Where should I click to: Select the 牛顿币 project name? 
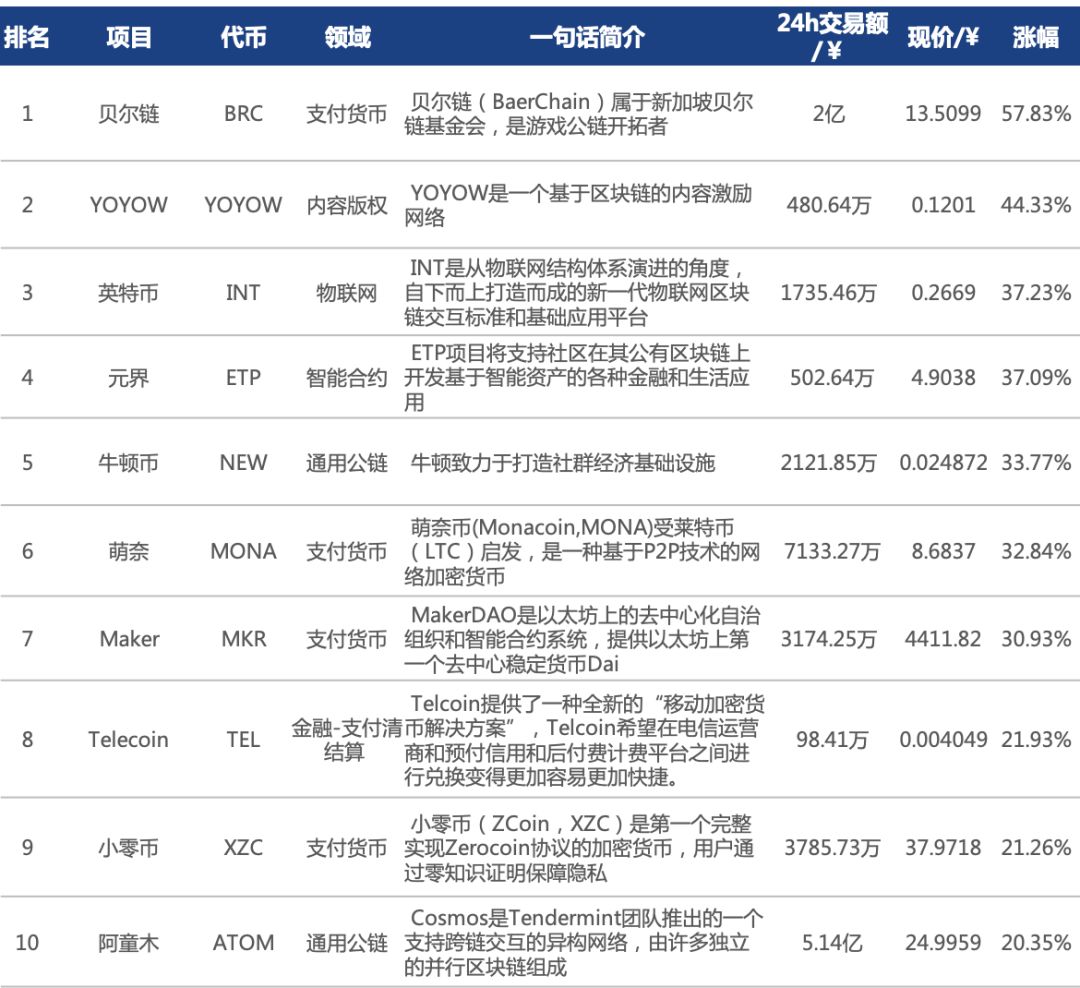pos(128,462)
